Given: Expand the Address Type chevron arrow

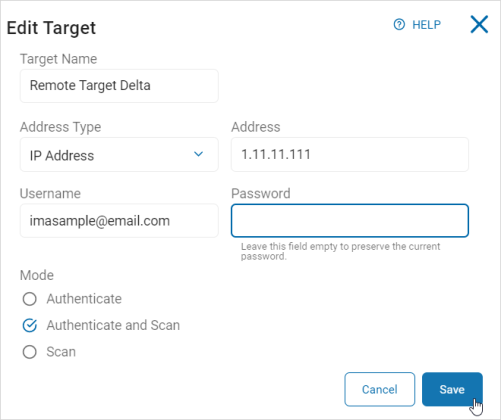Looking at the screenshot, I should [x=198, y=154].
